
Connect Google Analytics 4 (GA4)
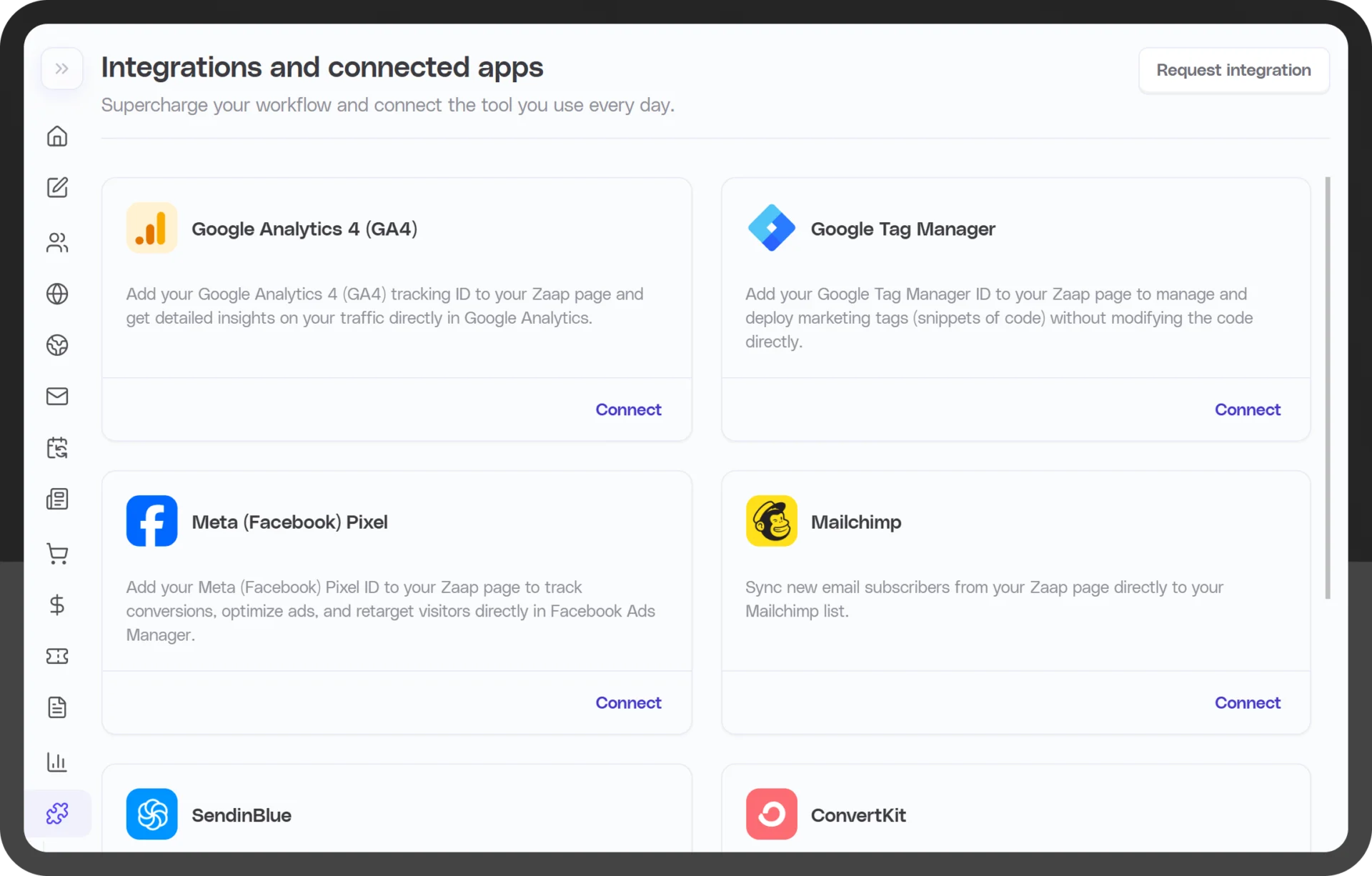click(628, 409)
